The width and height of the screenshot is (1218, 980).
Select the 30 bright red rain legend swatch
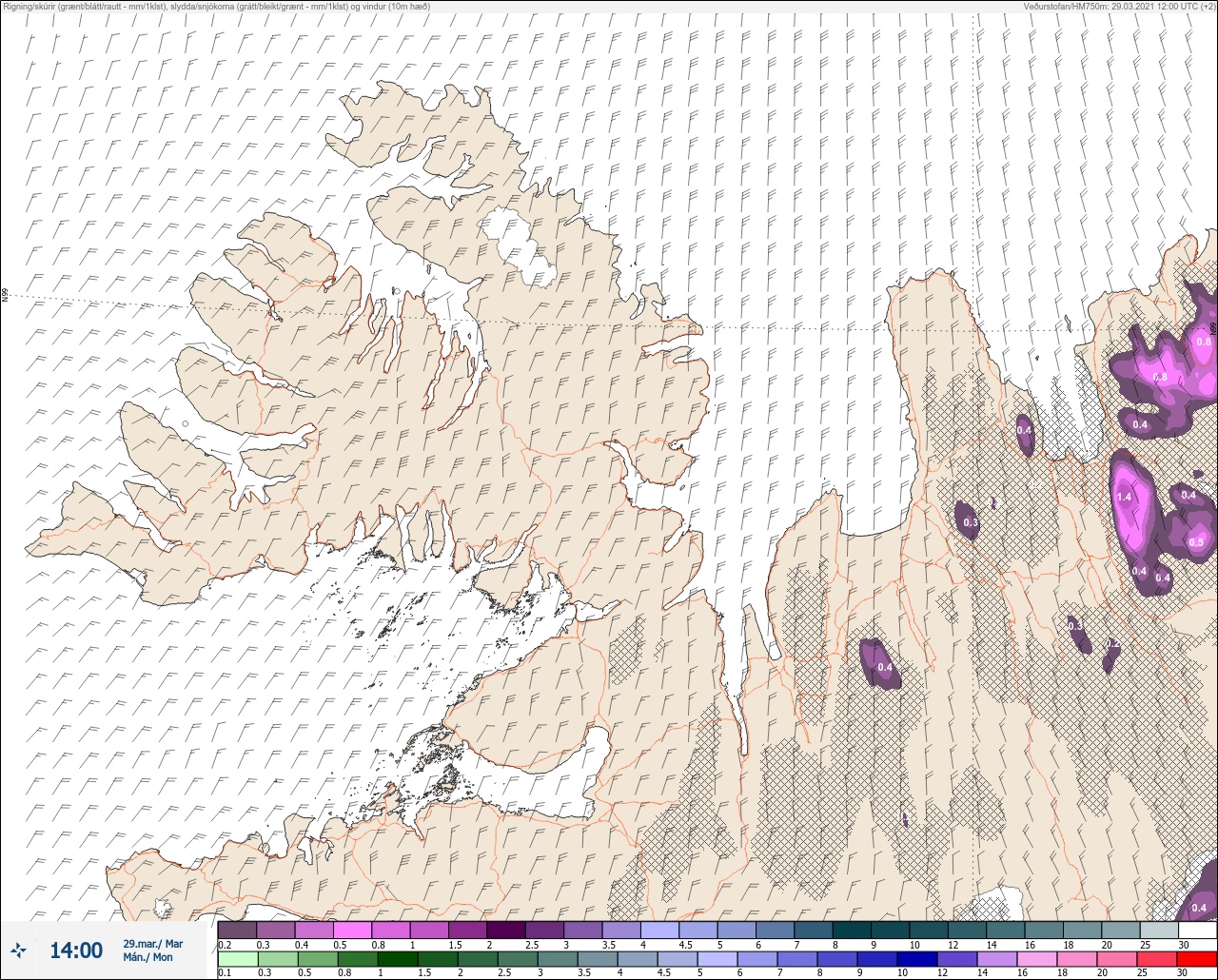(x=1197, y=958)
